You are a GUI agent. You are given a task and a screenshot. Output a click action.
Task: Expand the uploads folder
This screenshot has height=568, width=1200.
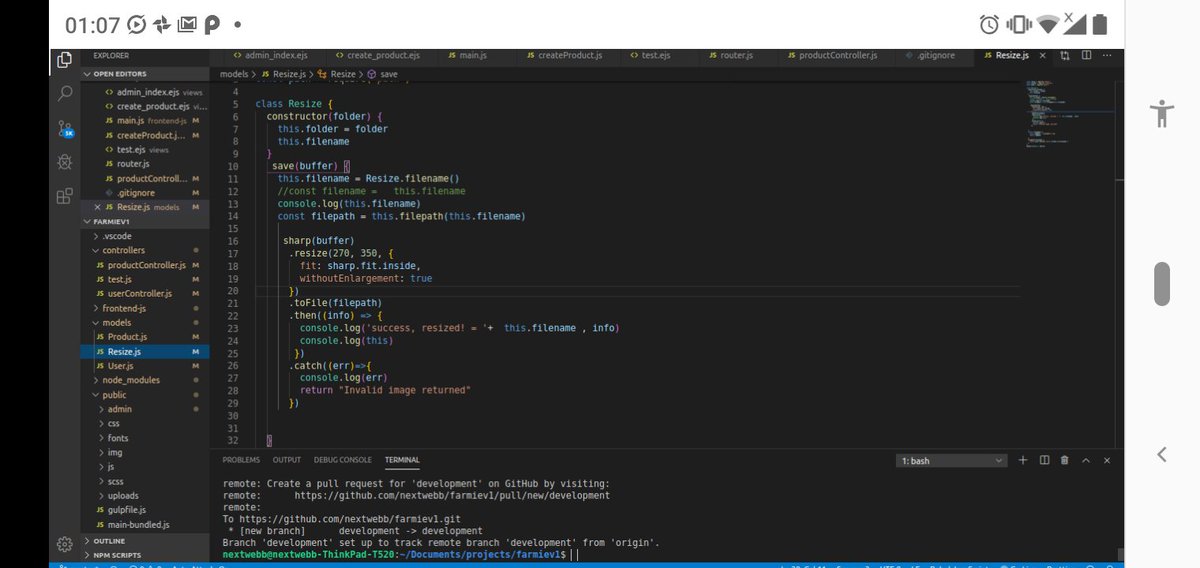122,495
